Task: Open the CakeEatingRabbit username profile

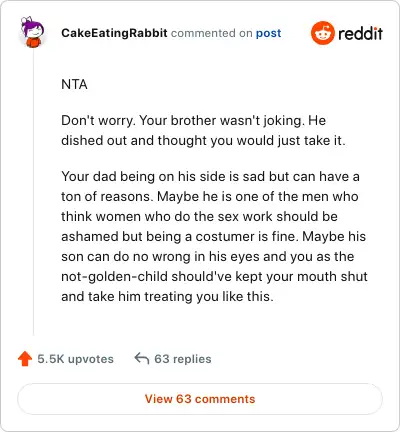Action: 114,33
